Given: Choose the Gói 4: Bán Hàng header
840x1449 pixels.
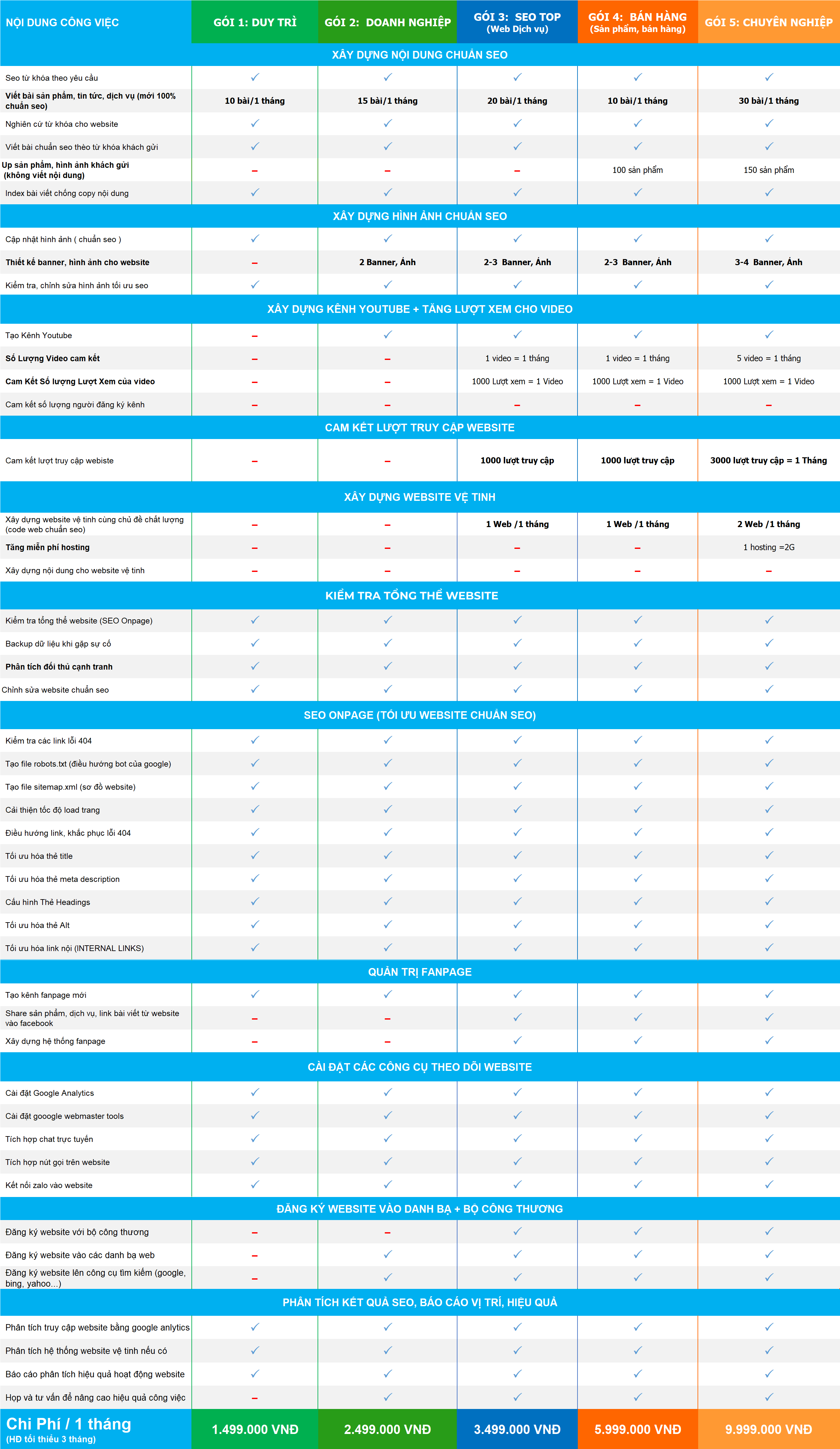Looking at the screenshot, I should click(638, 22).
